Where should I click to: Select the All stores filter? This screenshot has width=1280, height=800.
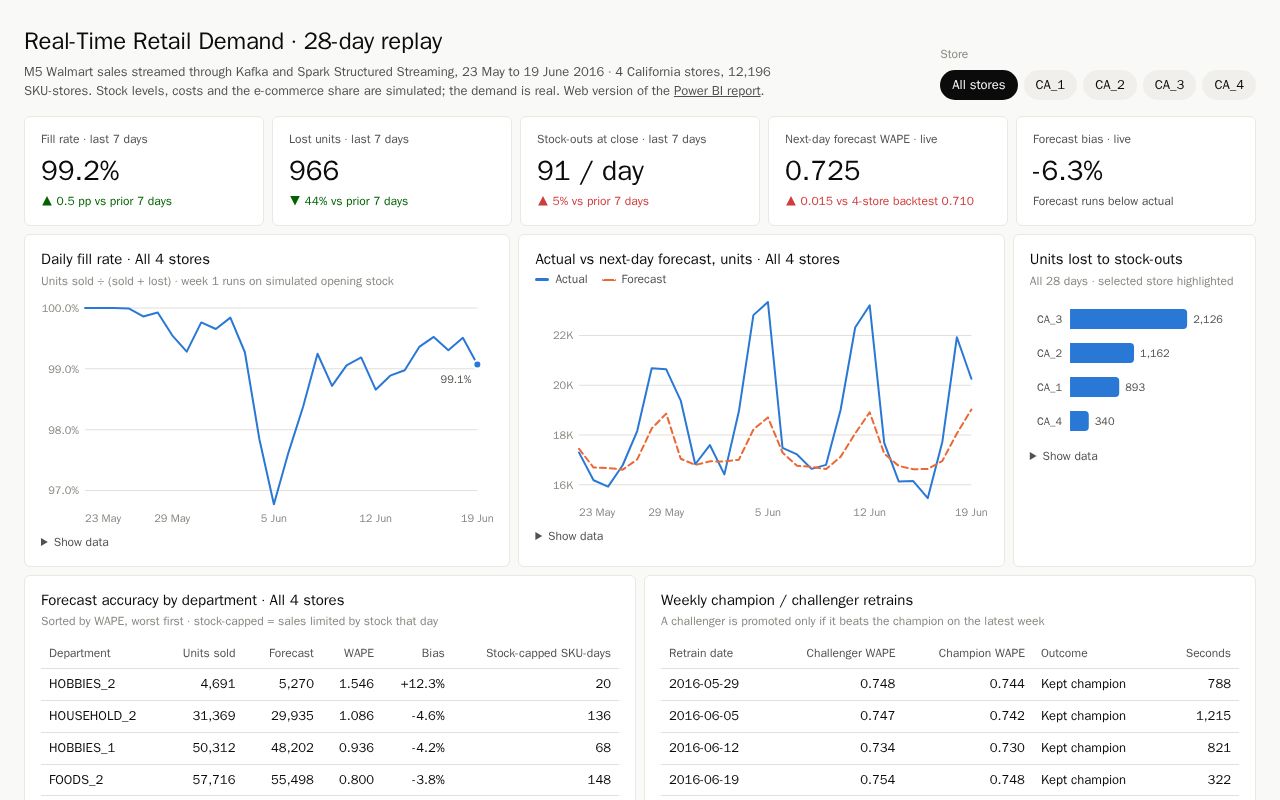click(x=978, y=85)
